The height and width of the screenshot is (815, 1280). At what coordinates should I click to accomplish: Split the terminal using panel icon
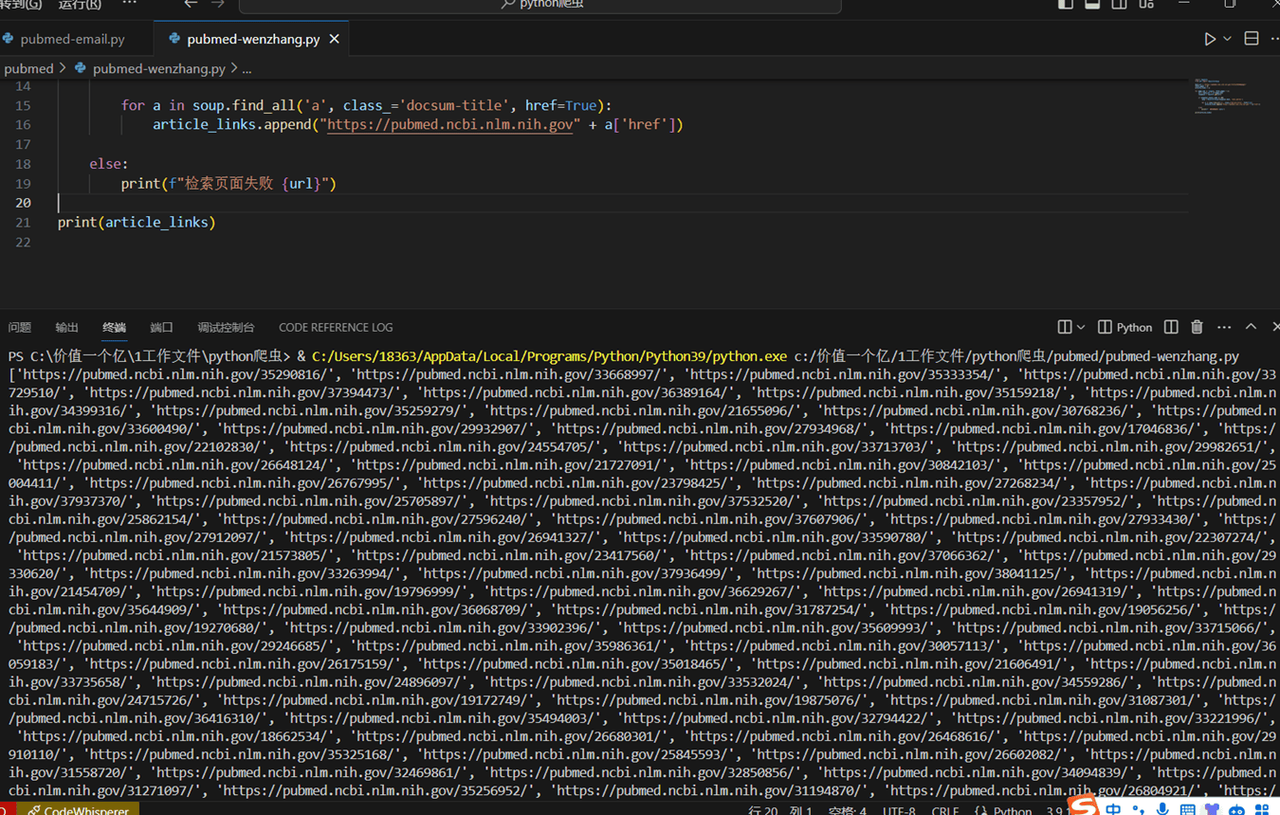click(x=1065, y=327)
